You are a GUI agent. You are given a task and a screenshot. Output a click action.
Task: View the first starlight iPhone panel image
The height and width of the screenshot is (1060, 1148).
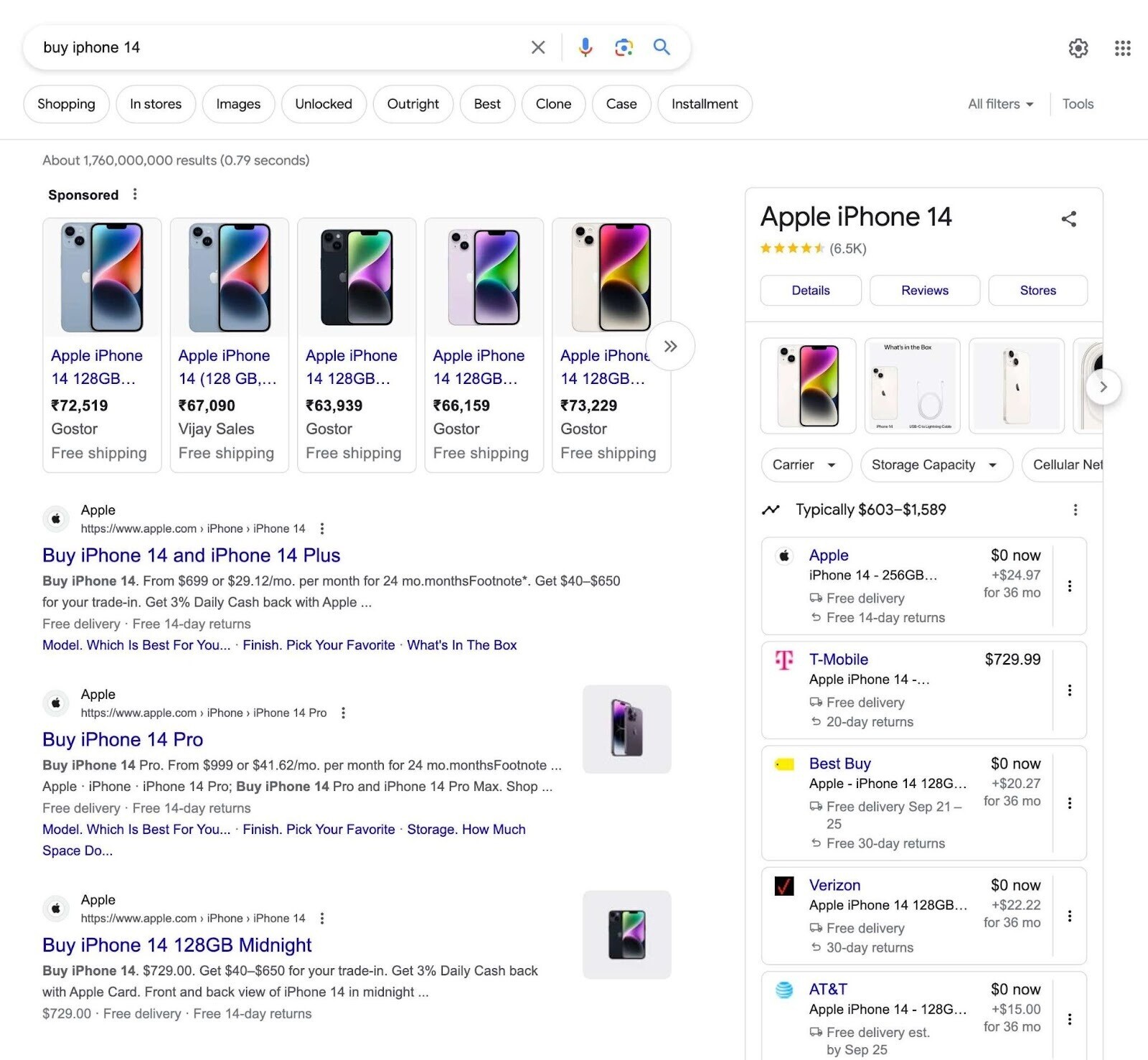point(809,386)
